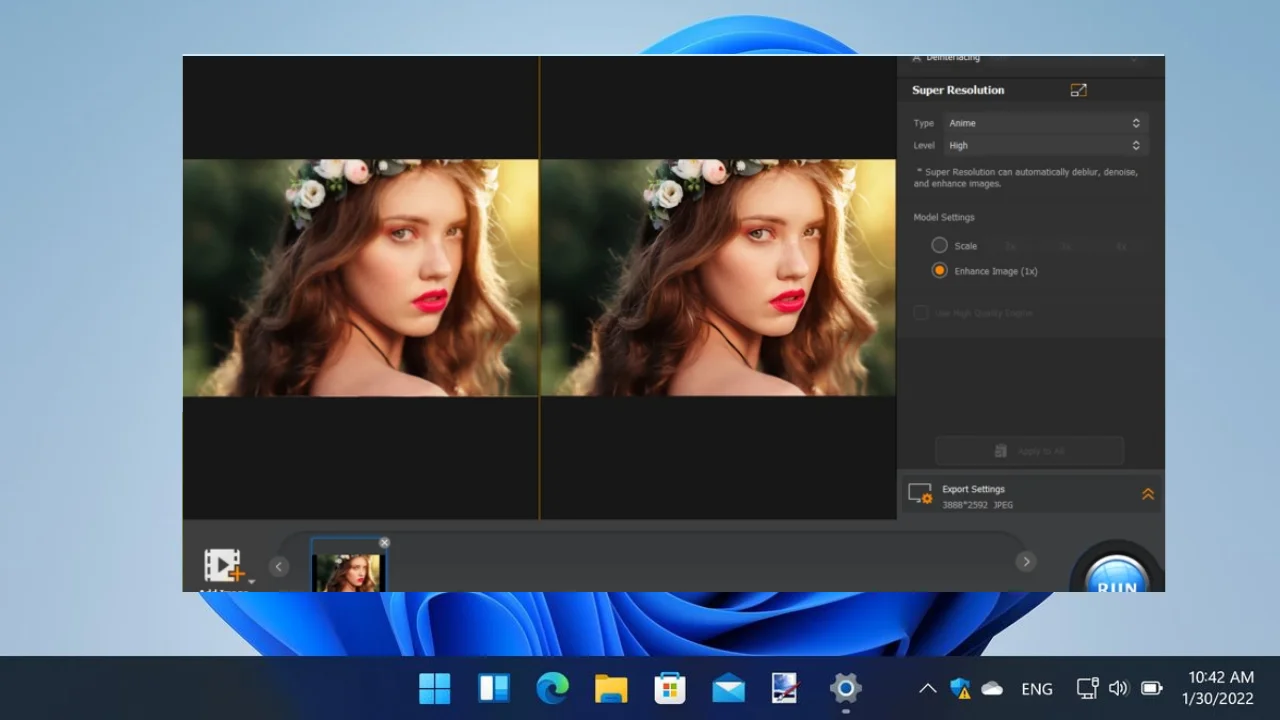Click the image app icon beside Mail
The width and height of the screenshot is (1280, 720).
pyautogui.click(x=786, y=688)
